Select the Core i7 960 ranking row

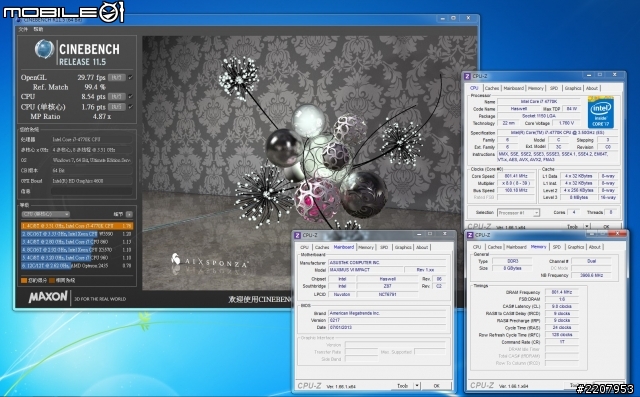click(77, 257)
